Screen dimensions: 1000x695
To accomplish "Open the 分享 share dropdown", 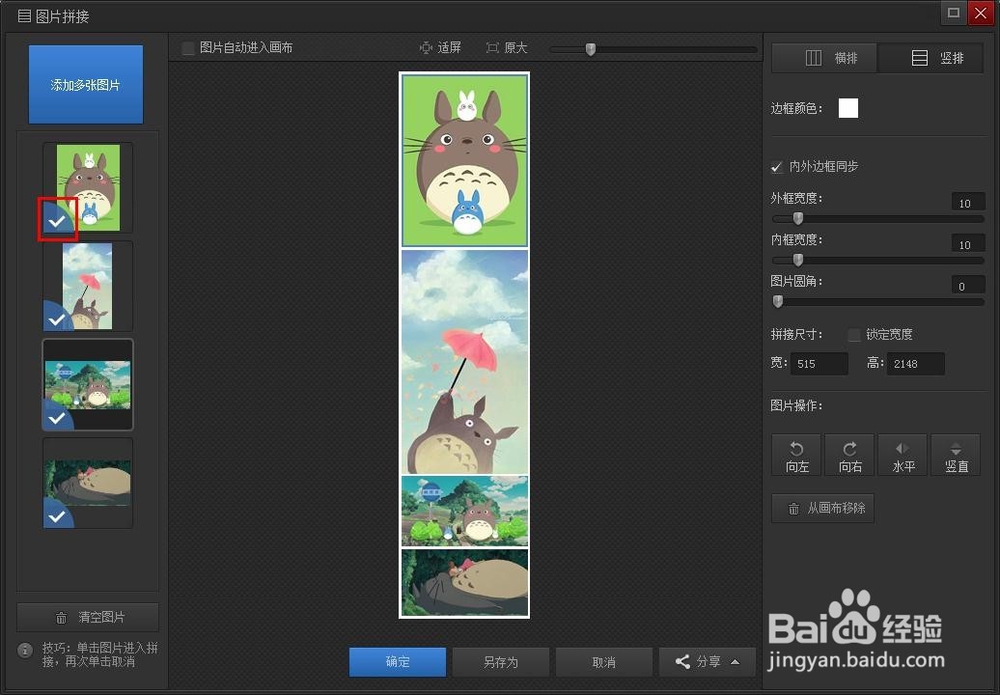I will 707,662.
